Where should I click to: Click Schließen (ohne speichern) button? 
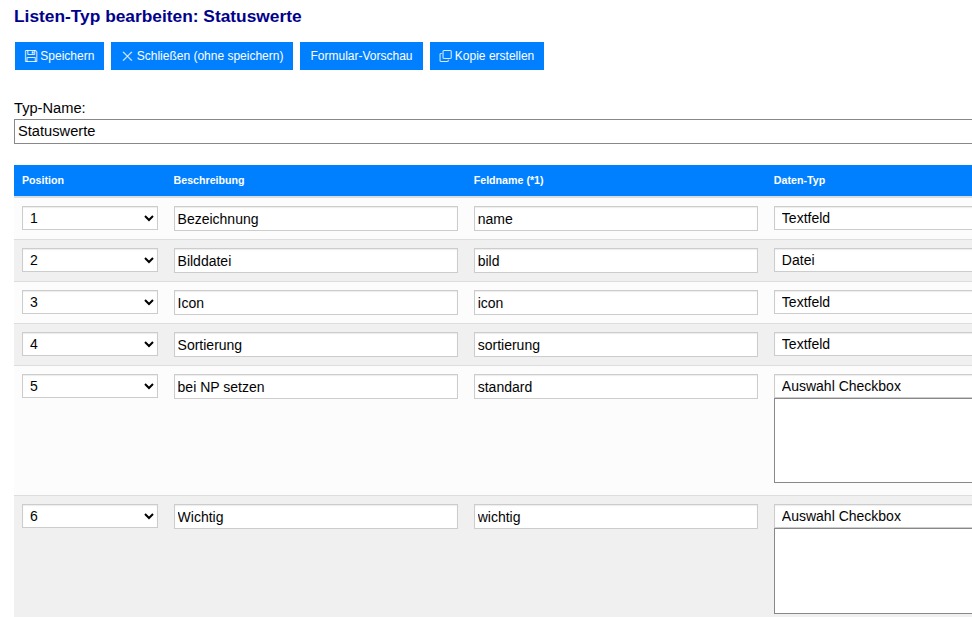[x=202, y=56]
